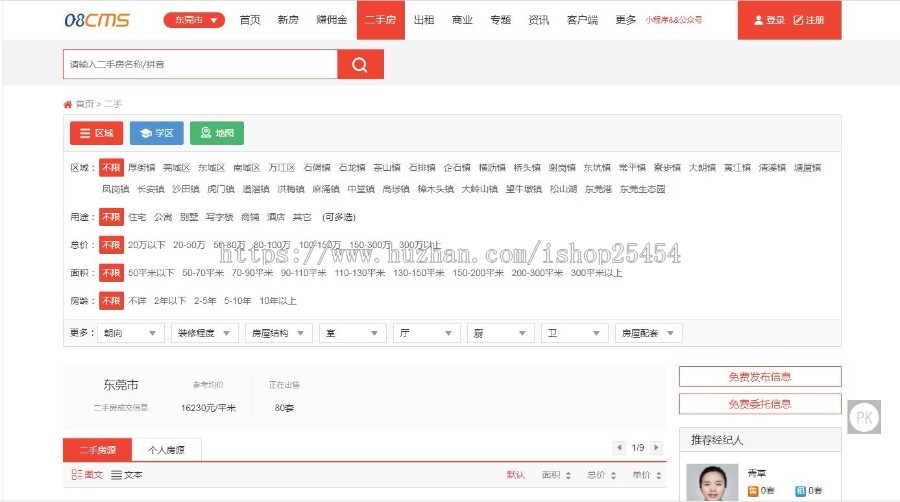Open the 出租 nav item
Screen dimensions: 900x502
(424, 20)
